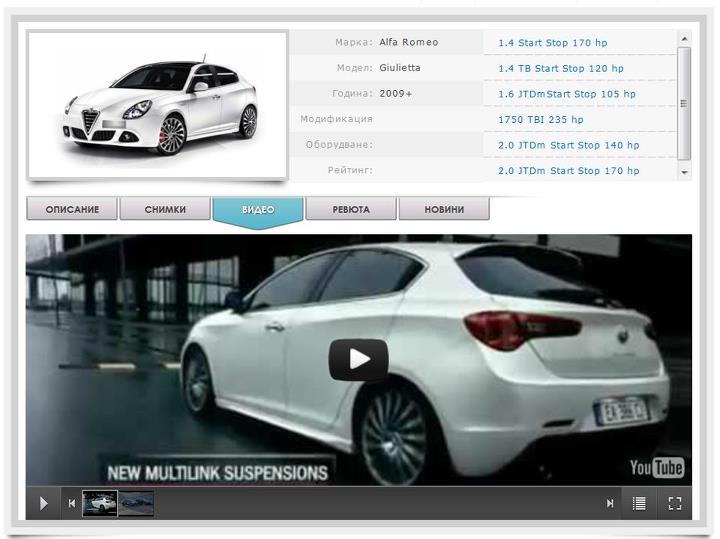Click the Година: label
Screen dimensions: 720x539
352,94
